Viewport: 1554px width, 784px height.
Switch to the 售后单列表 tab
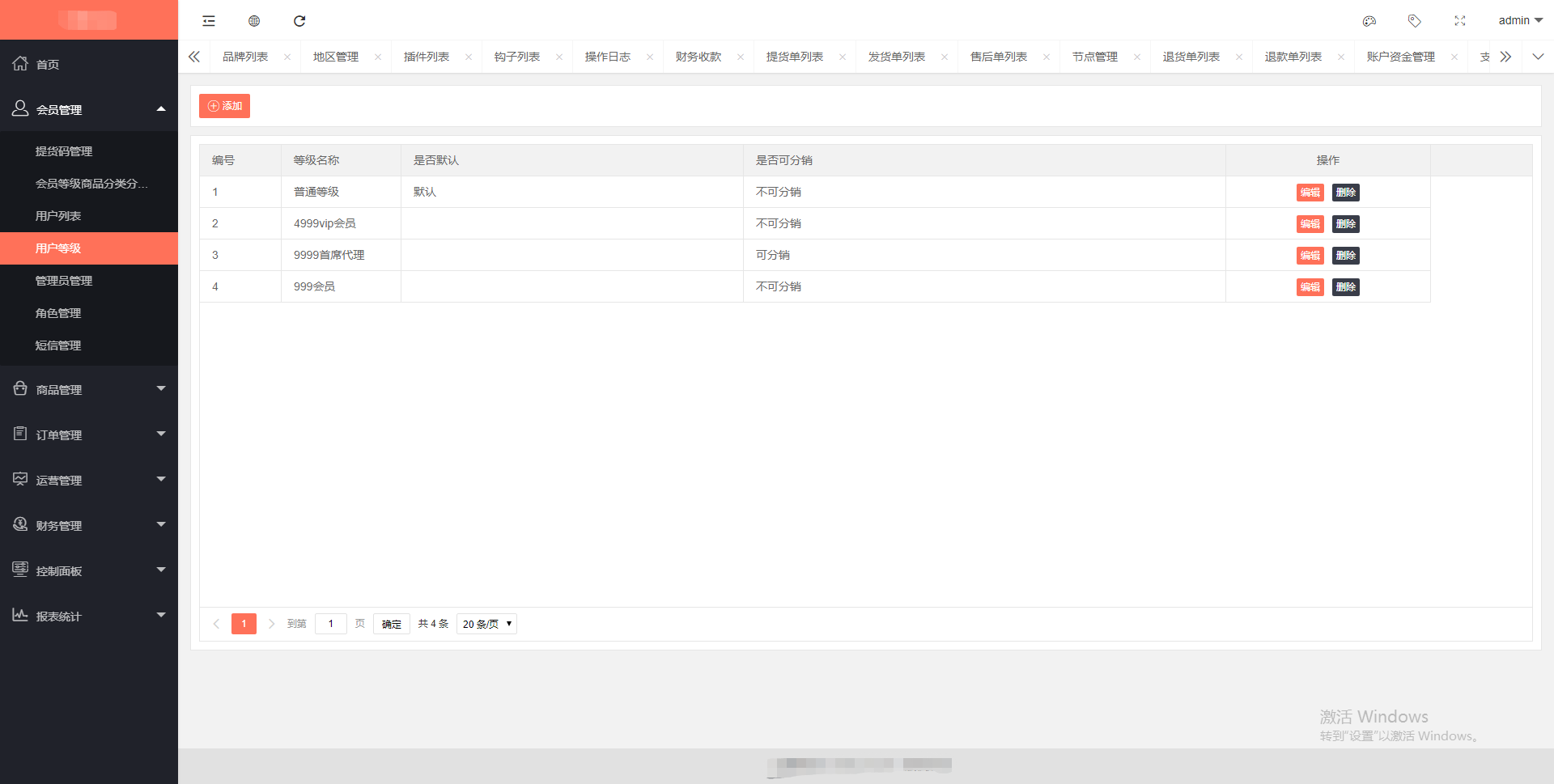pos(999,57)
